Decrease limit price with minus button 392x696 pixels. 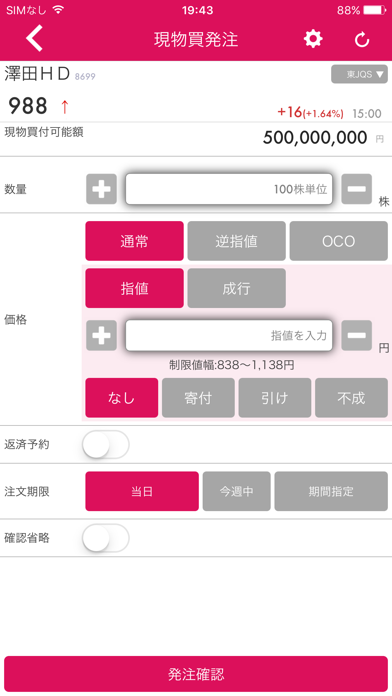(356, 335)
